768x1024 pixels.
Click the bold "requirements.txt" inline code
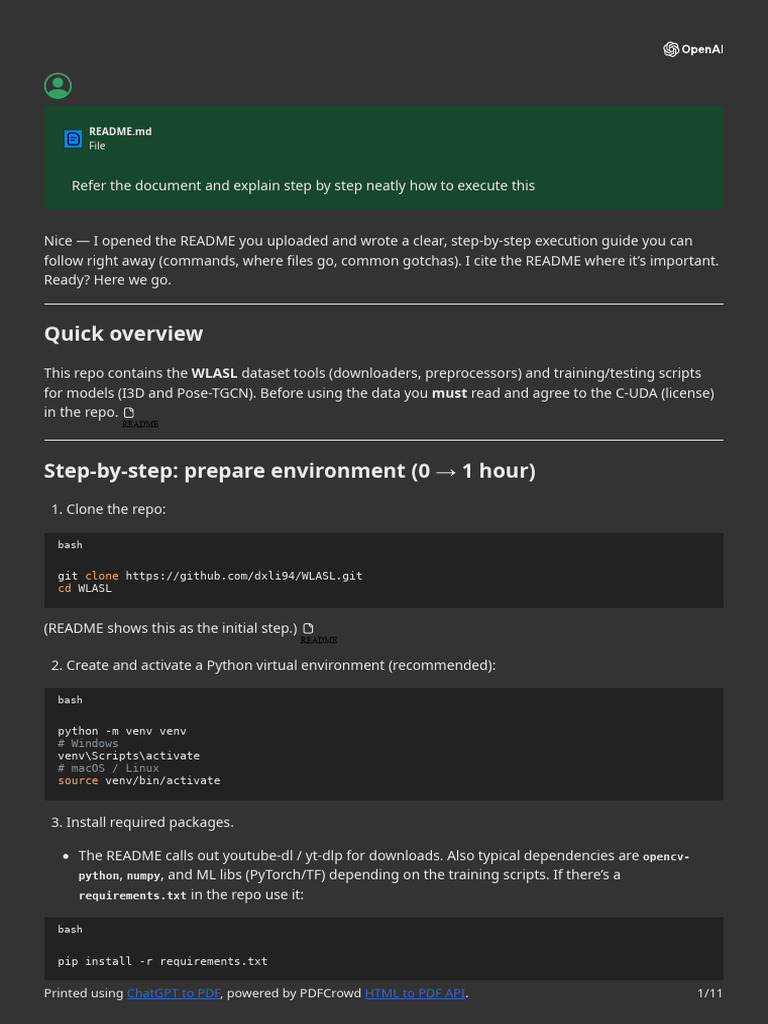point(132,895)
